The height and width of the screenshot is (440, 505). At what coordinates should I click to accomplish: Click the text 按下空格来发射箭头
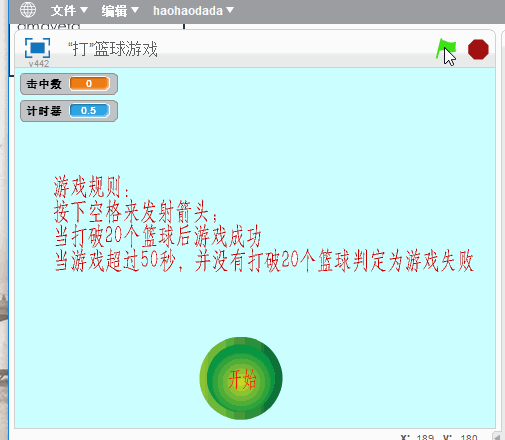[x=136, y=212]
